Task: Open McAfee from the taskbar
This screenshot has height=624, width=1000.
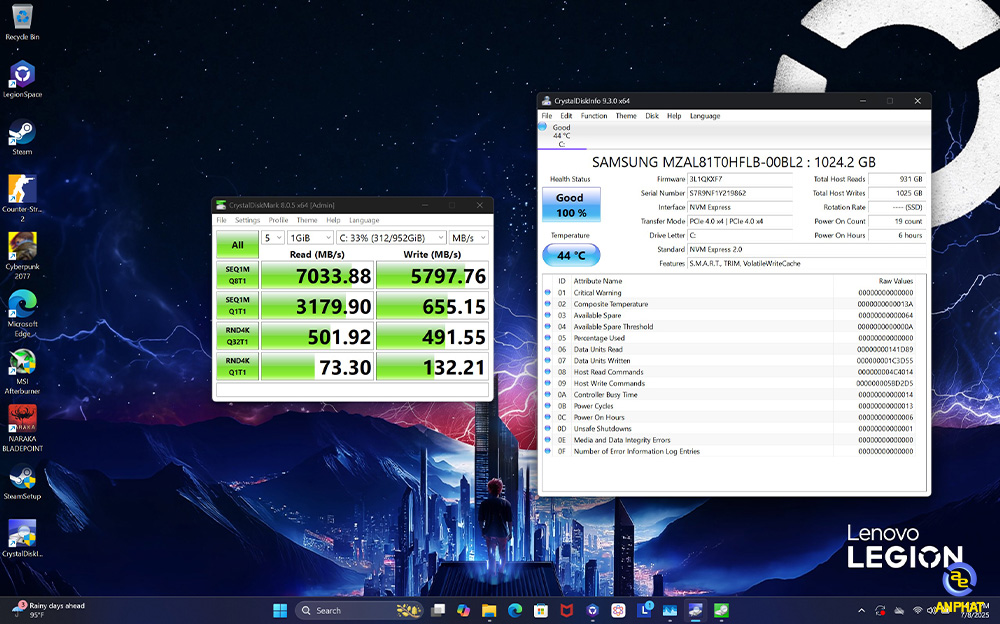Action: pos(566,611)
